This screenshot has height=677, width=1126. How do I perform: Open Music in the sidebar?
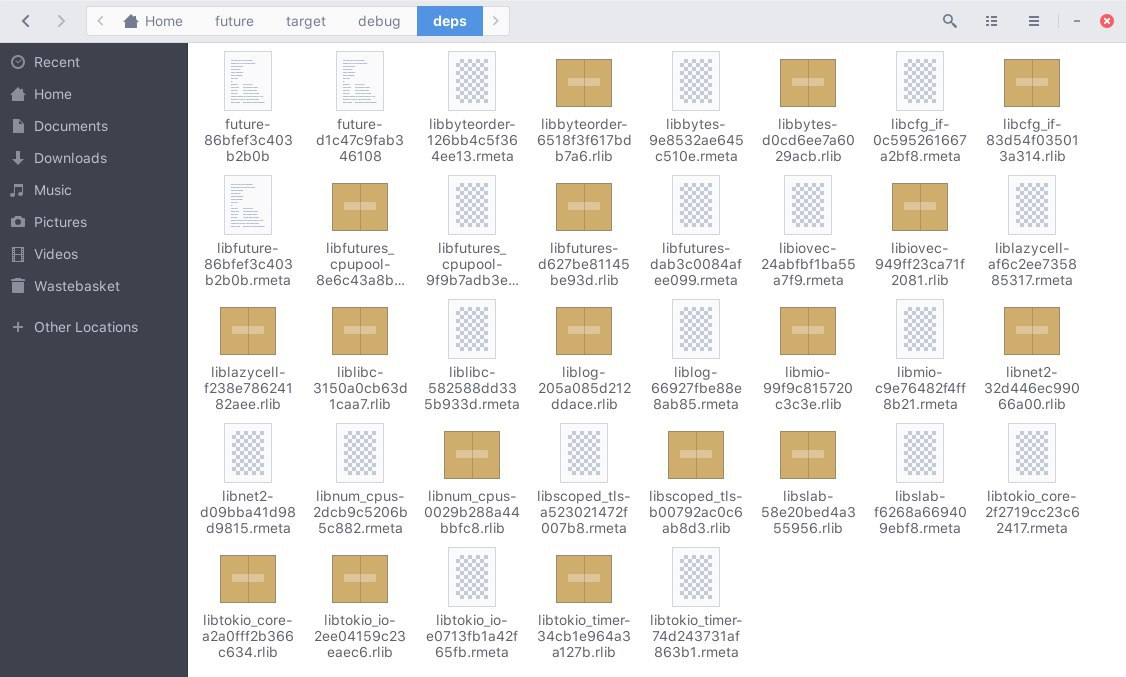[94, 190]
